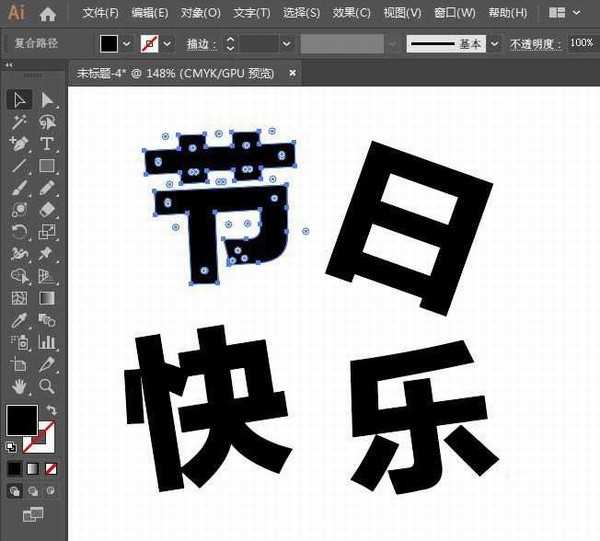Click the 不透明度 opacity label
This screenshot has width=600, height=541.
[x=535, y=45]
